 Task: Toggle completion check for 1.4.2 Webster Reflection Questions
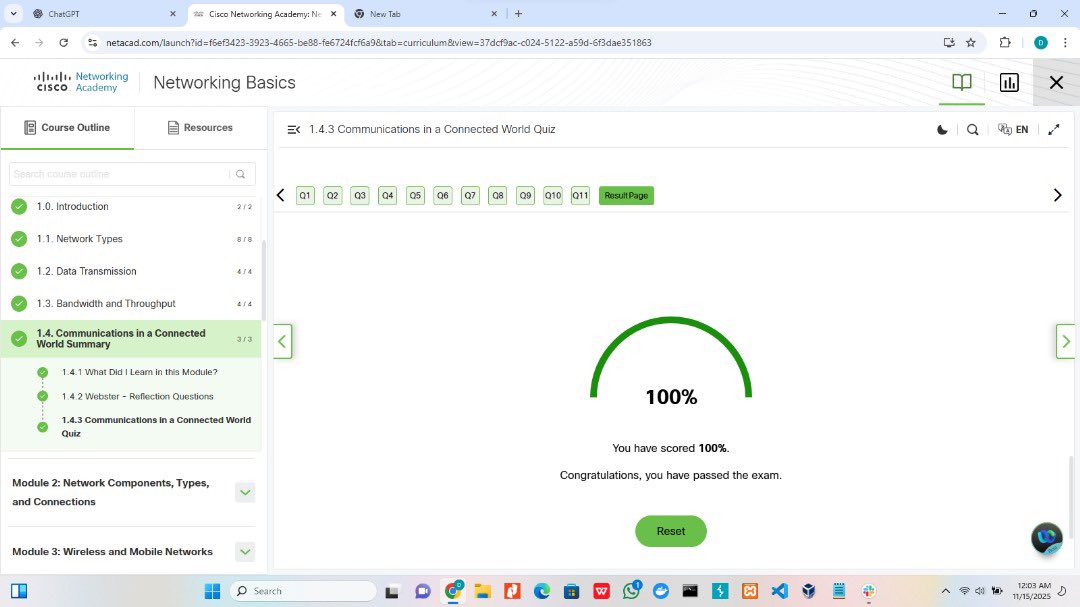click(x=42, y=396)
